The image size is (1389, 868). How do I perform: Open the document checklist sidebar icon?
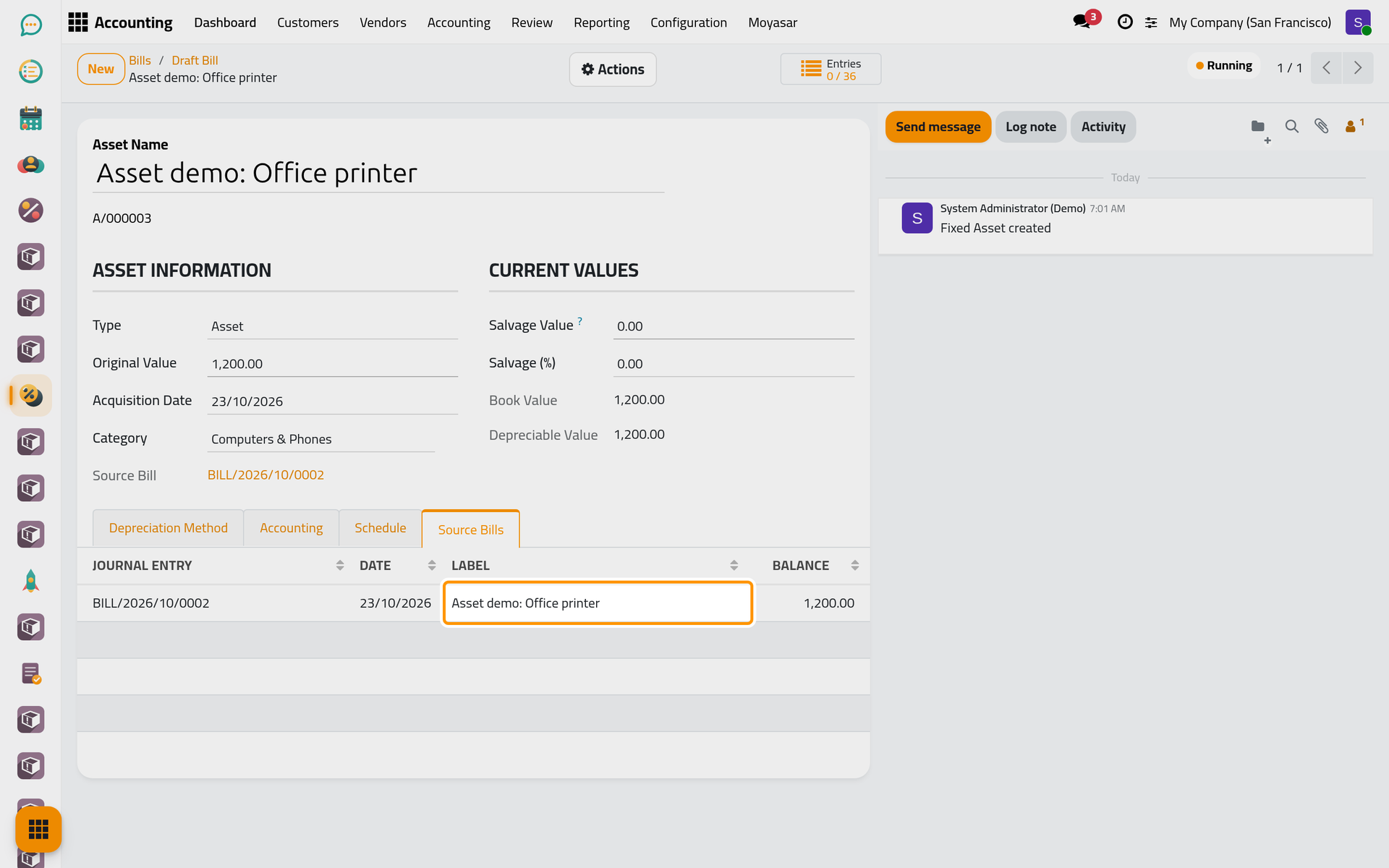point(30,673)
